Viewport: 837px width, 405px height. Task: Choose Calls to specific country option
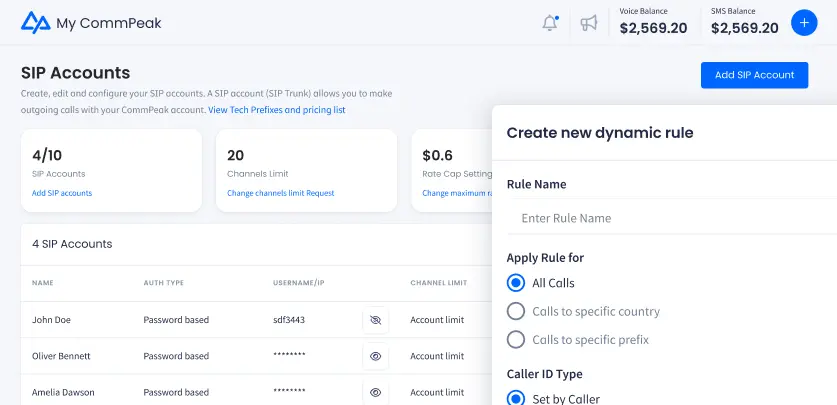516,311
